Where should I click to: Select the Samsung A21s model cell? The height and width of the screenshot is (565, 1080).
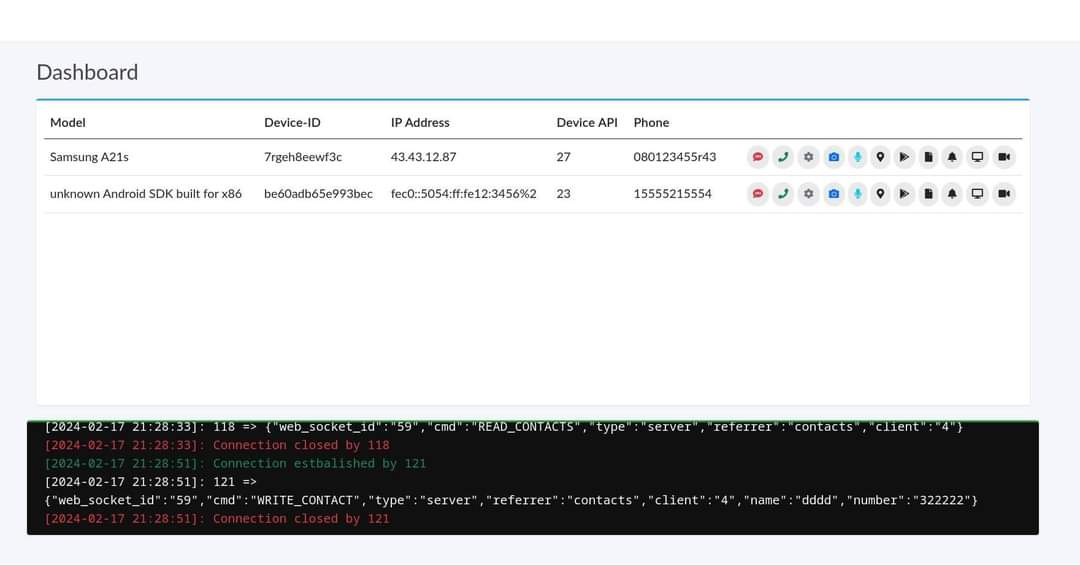coord(89,157)
